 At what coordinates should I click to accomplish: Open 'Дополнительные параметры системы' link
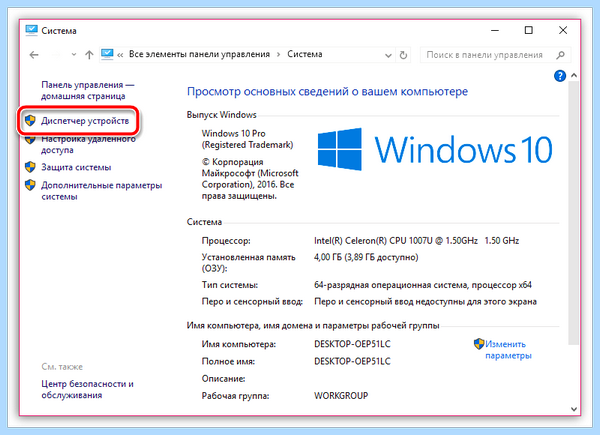coord(102,191)
